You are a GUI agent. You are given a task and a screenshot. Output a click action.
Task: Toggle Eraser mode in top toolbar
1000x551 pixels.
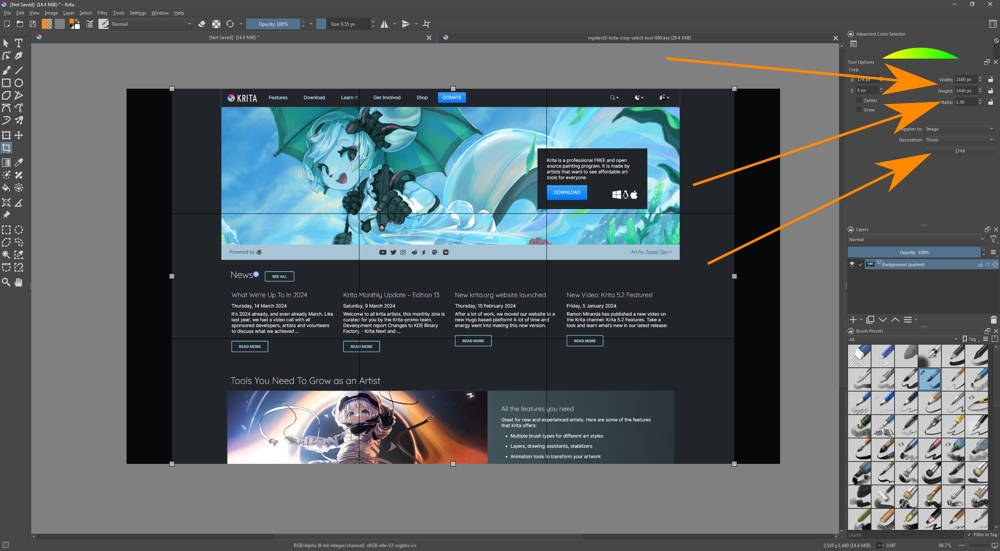point(202,24)
